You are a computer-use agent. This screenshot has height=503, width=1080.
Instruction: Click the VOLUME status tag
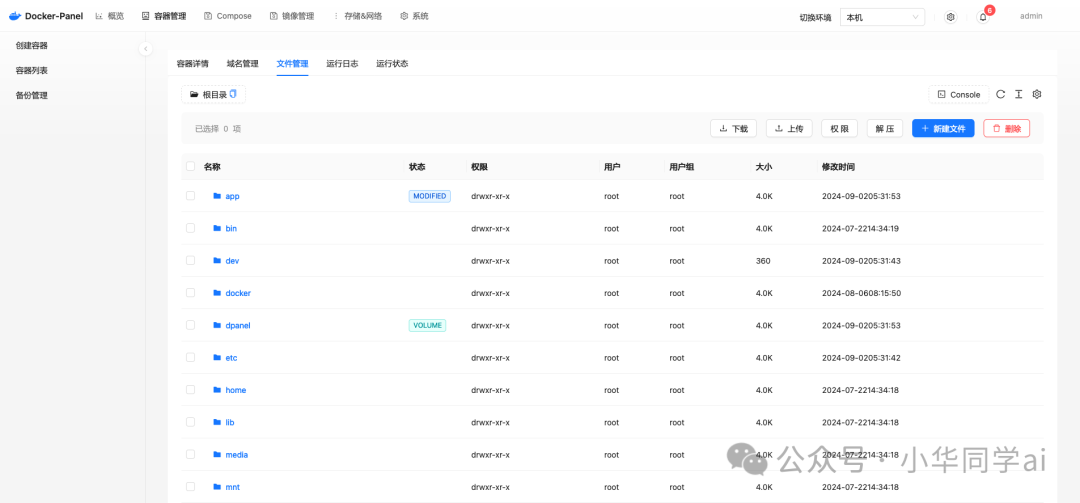point(427,325)
